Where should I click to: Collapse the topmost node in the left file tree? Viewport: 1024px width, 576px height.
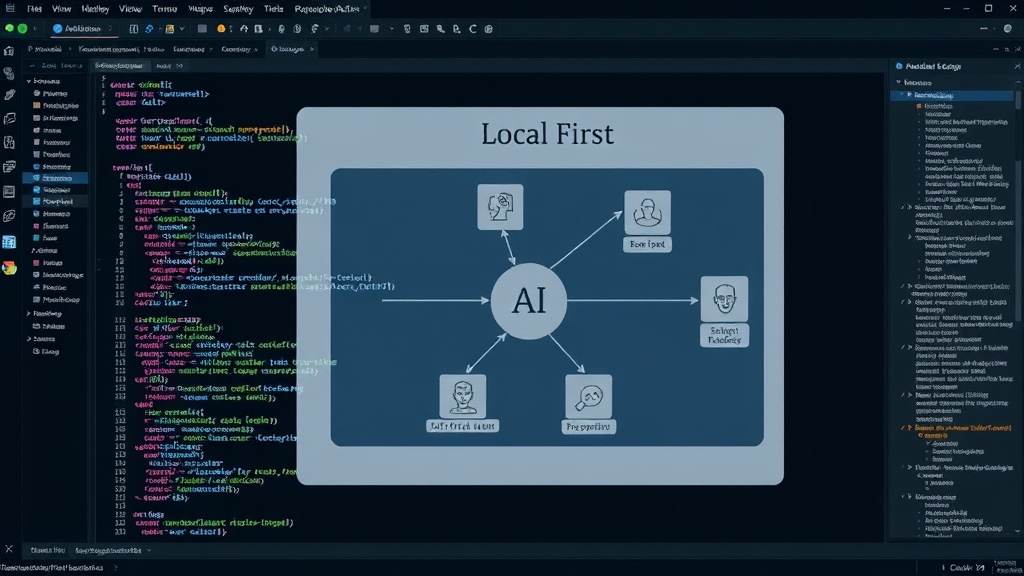(x=29, y=81)
